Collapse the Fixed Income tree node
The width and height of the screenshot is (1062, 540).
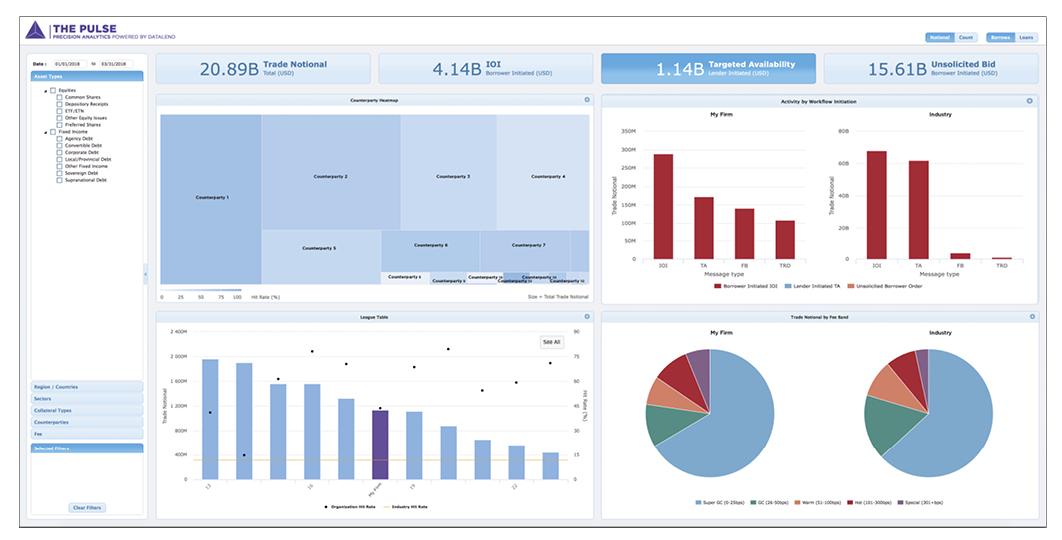tap(46, 132)
